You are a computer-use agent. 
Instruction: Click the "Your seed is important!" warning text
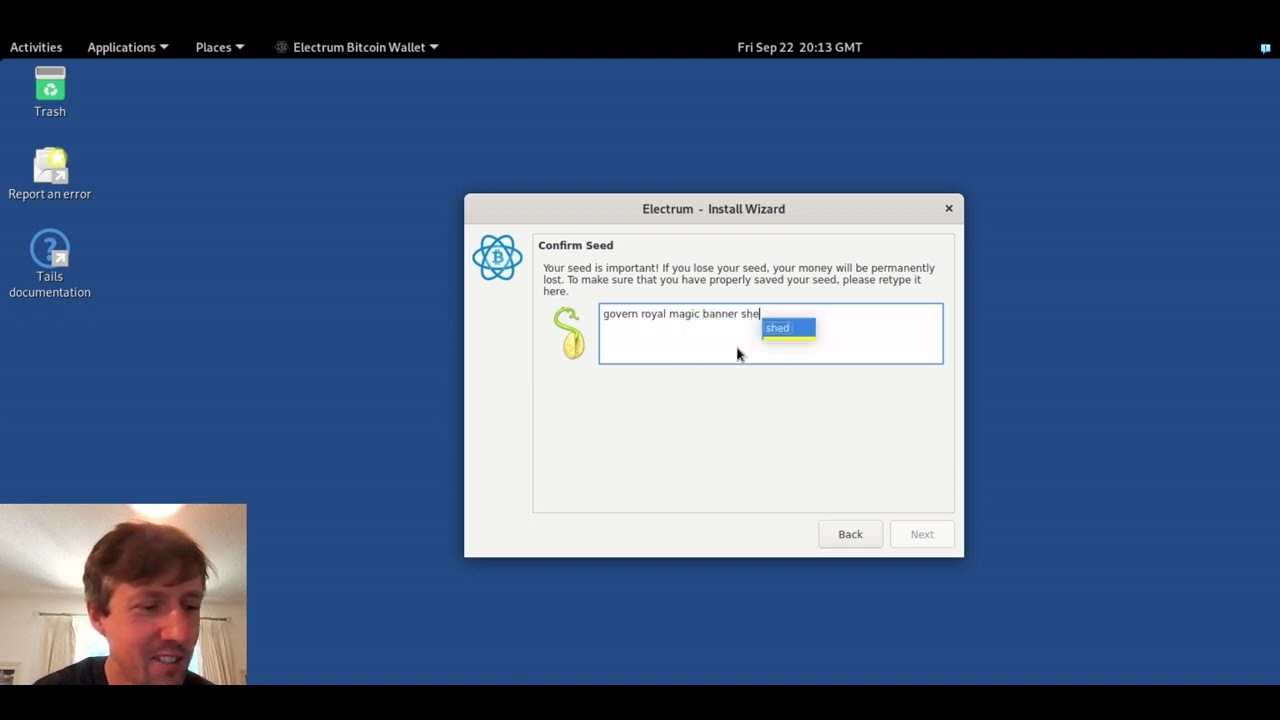pos(739,279)
